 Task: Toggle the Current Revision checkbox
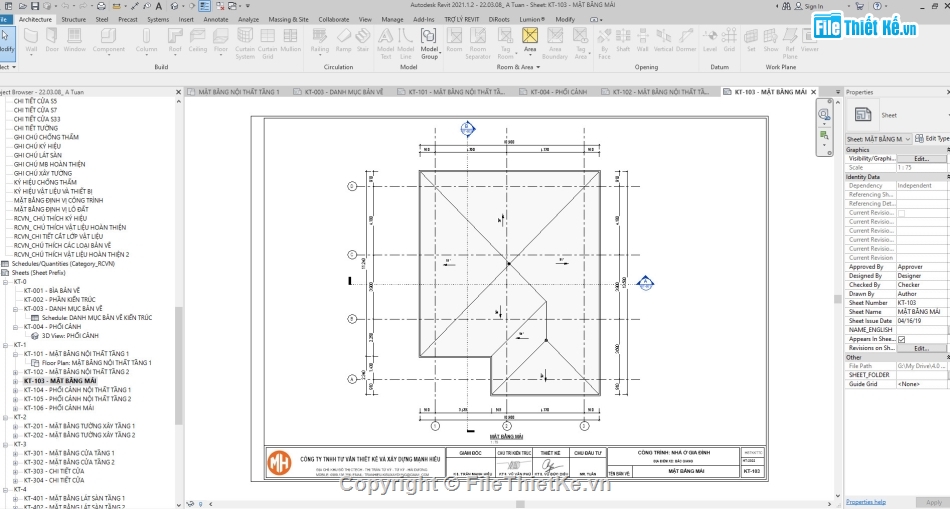pos(901,213)
